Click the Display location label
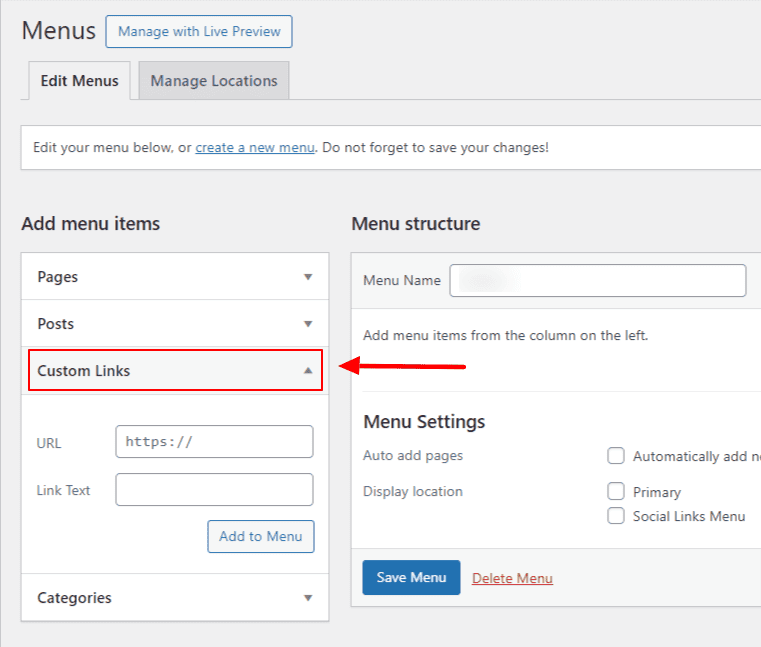 413,492
